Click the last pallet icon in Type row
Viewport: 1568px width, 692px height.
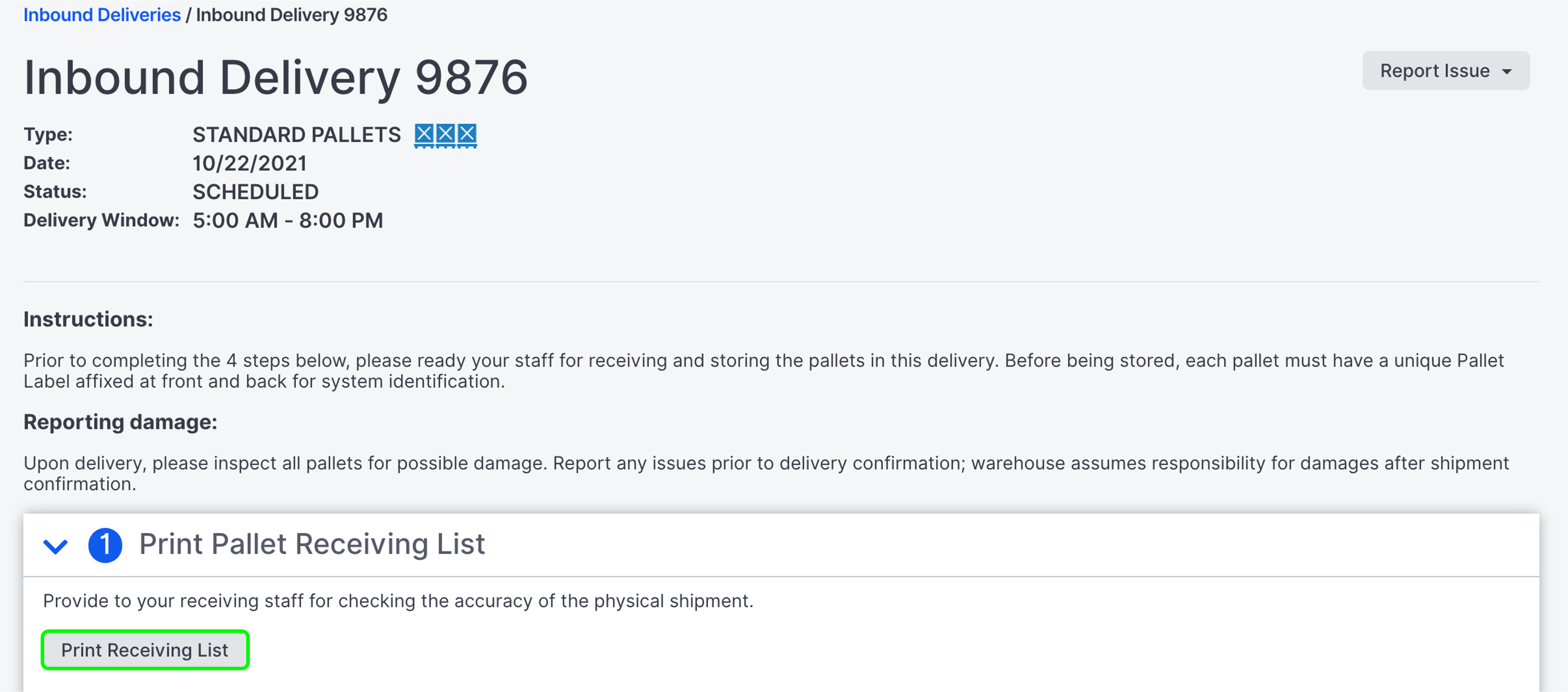(x=467, y=134)
